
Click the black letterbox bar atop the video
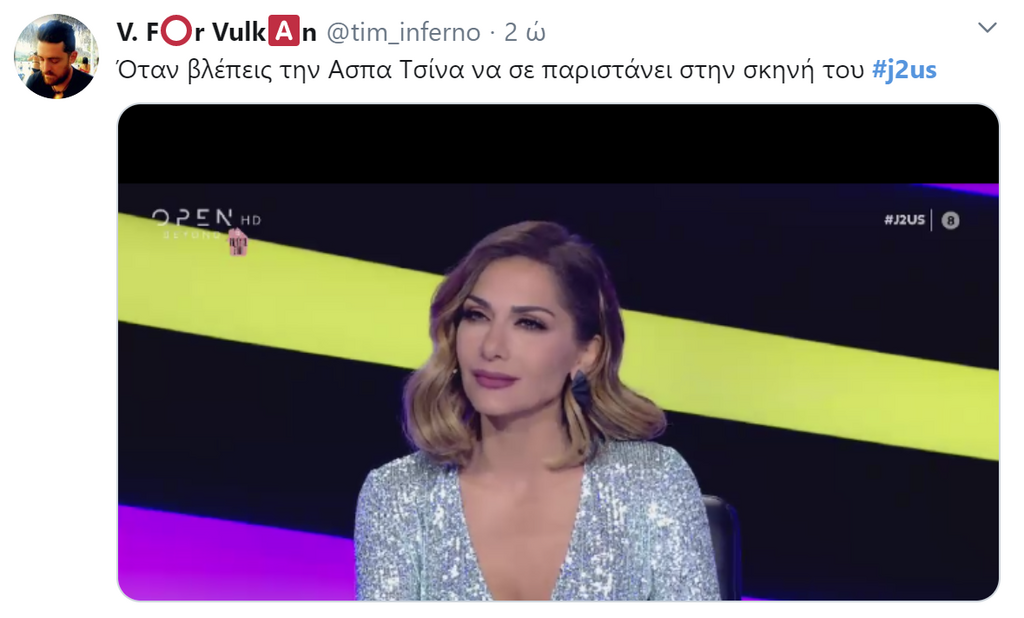coord(558,144)
